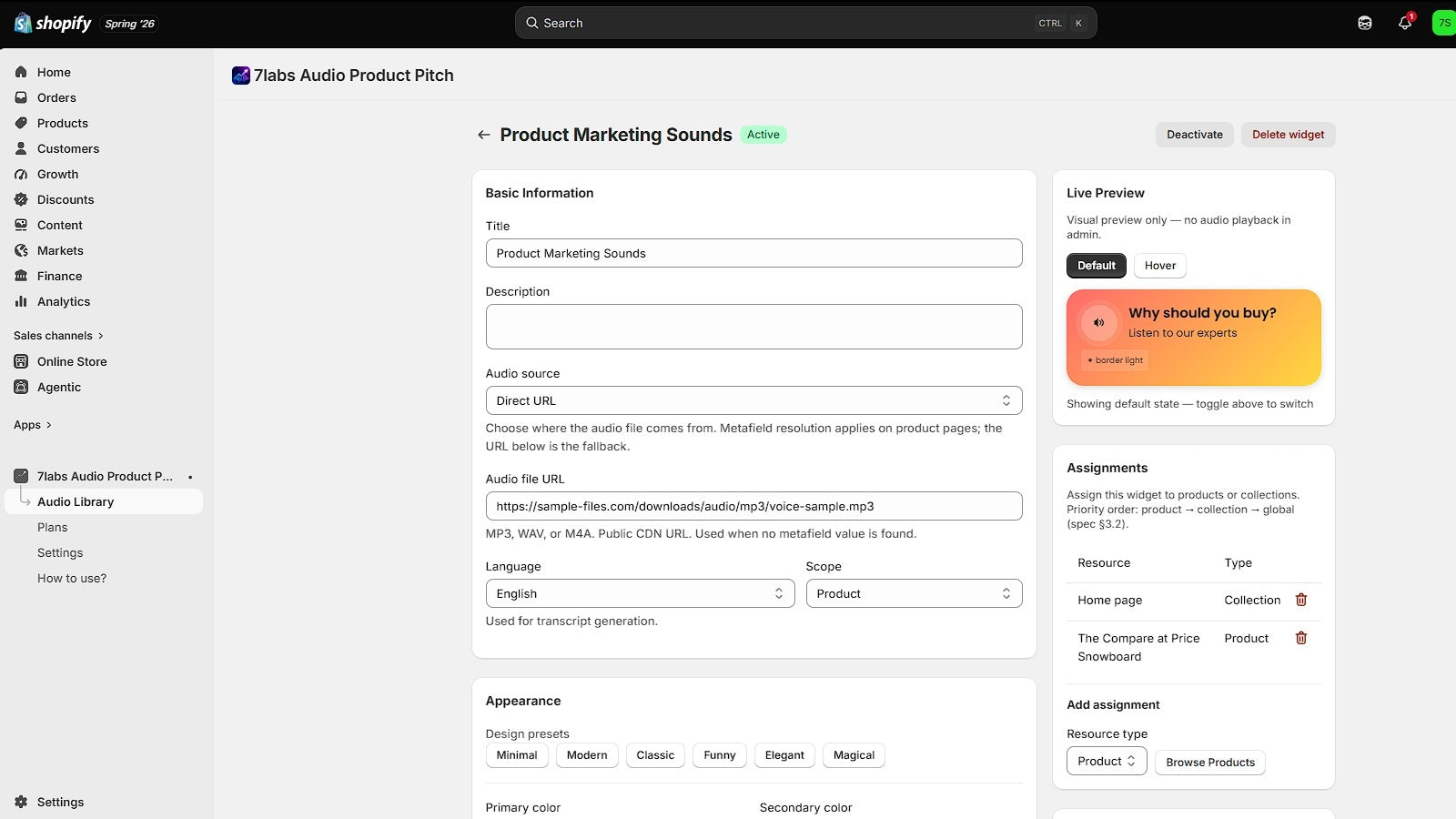The height and width of the screenshot is (819, 1456).
Task: Click the Growth gauge icon
Action: click(21, 174)
